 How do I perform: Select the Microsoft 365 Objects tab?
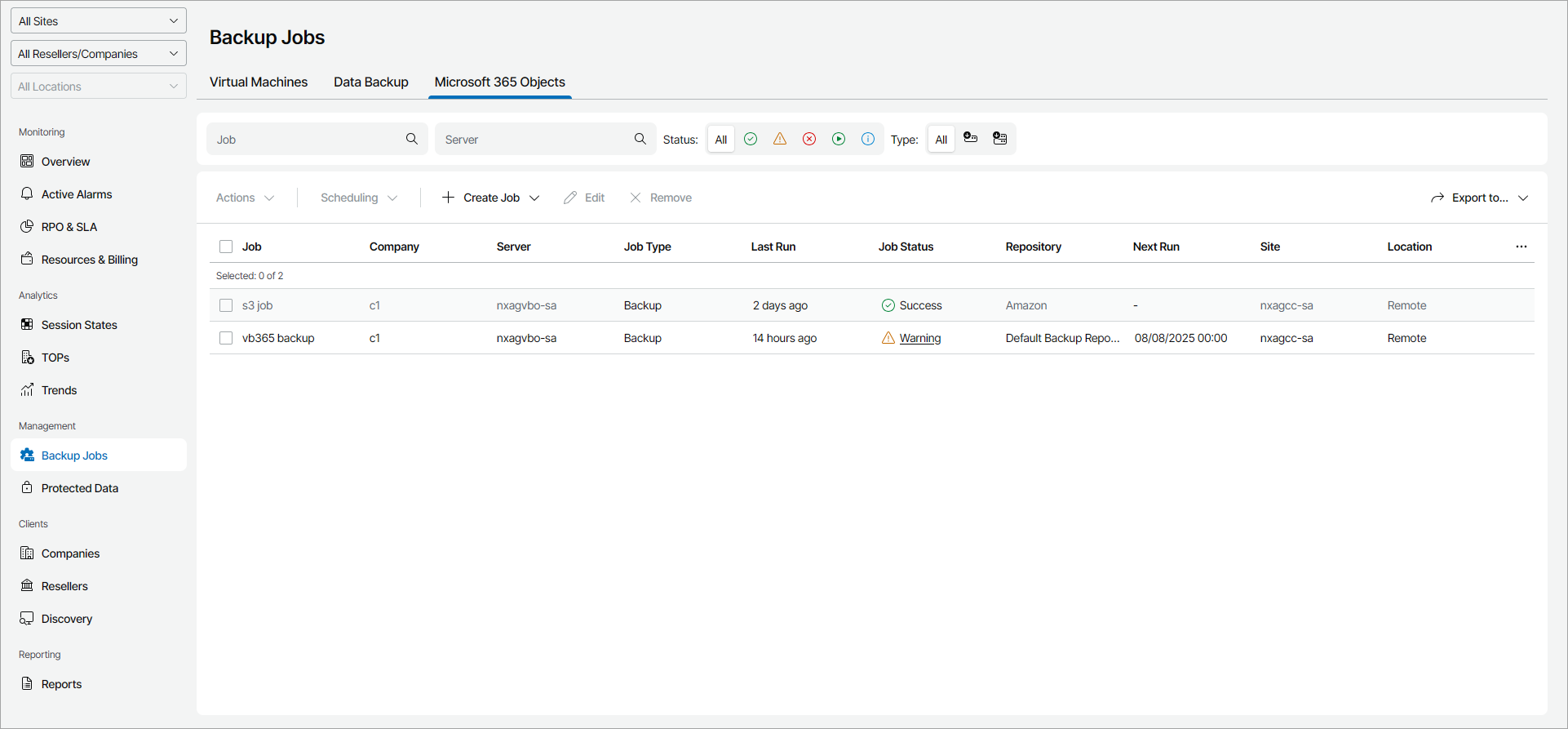coord(500,82)
